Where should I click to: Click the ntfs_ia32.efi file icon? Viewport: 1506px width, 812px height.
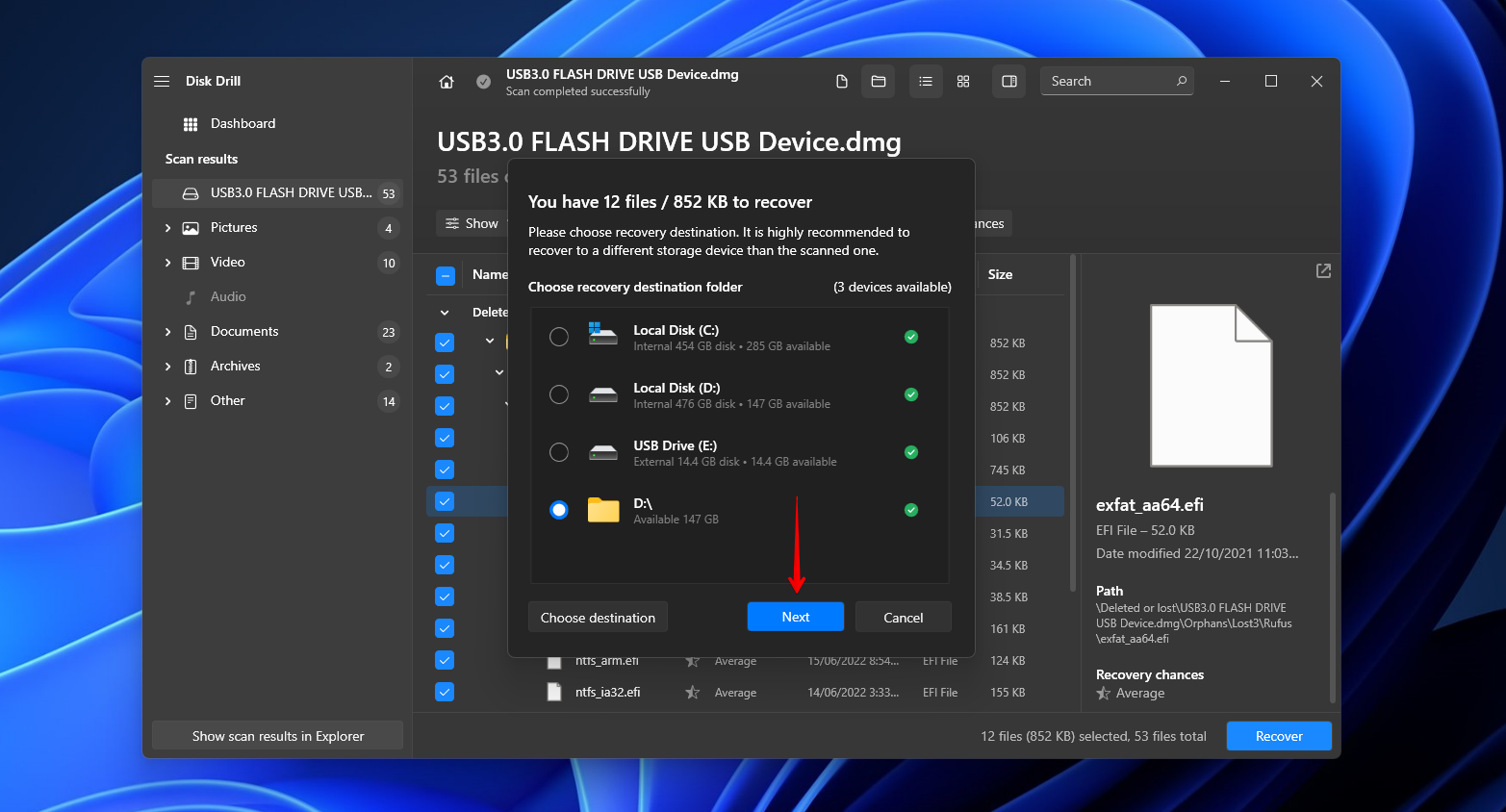click(554, 692)
